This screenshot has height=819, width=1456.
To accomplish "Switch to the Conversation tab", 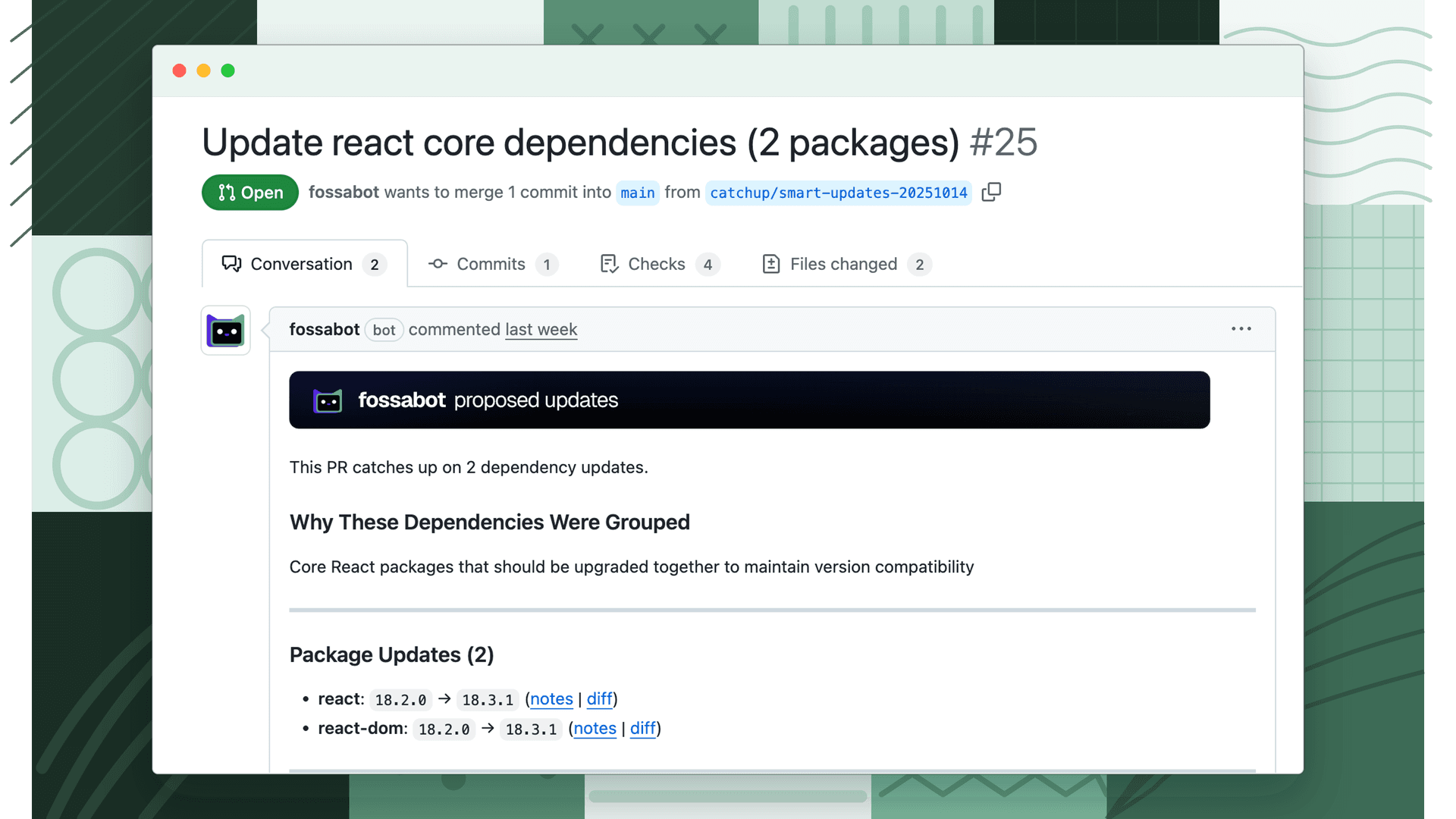I will pyautogui.click(x=304, y=264).
